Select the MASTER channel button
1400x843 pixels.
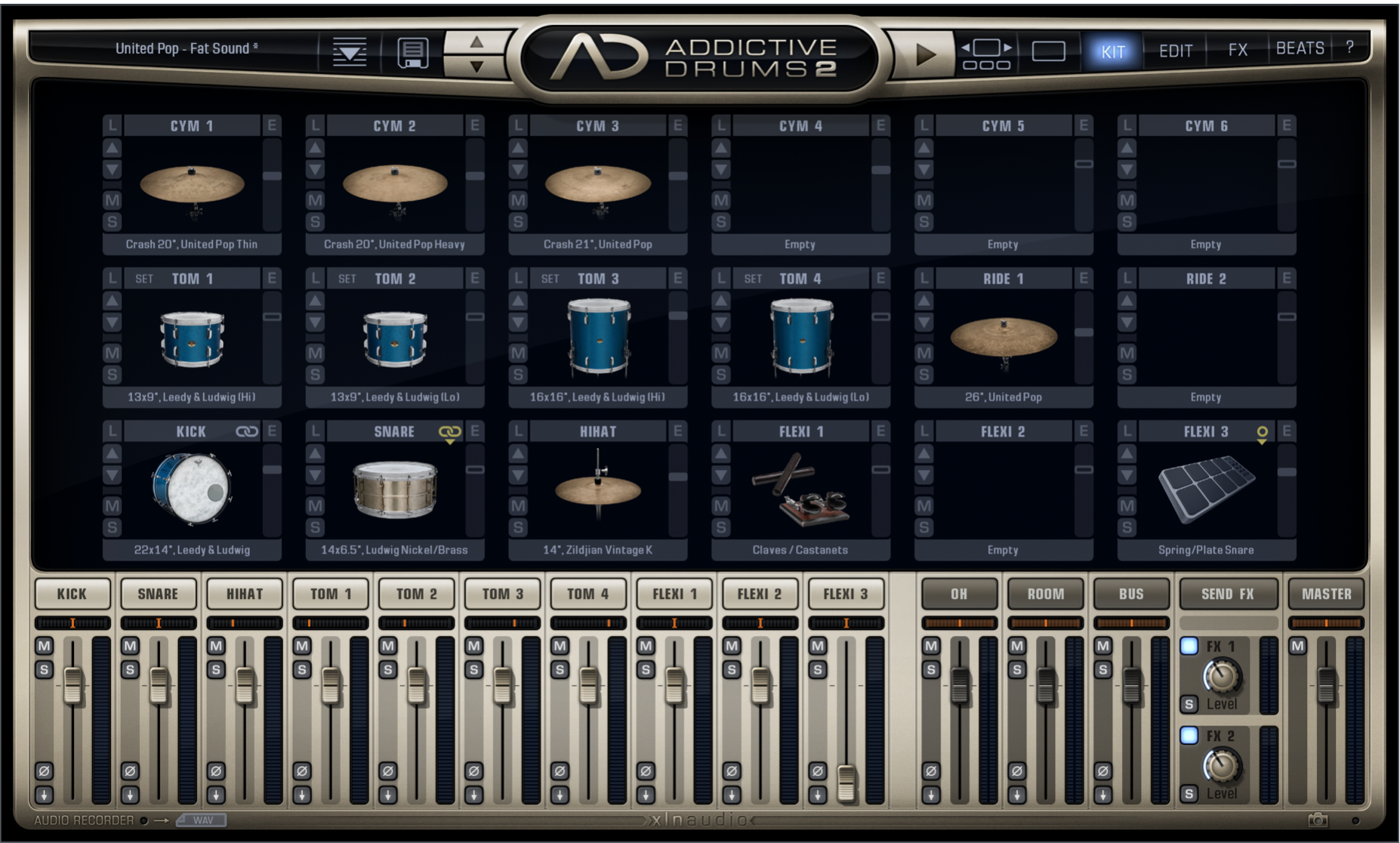(1326, 594)
